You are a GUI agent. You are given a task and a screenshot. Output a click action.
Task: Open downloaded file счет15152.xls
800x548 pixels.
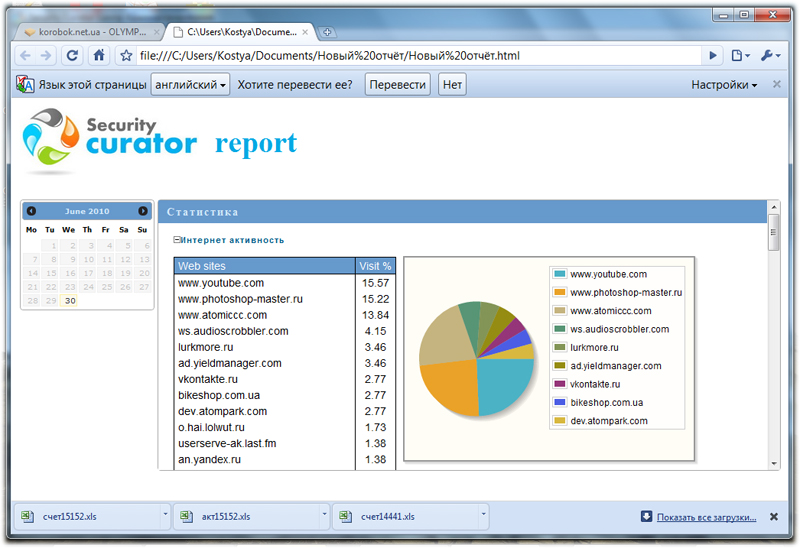tap(87, 516)
